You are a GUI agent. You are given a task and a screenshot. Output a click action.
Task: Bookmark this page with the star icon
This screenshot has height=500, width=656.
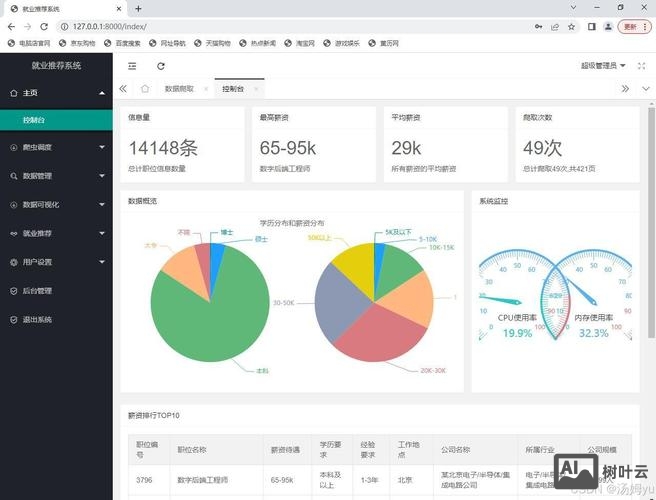coord(572,26)
